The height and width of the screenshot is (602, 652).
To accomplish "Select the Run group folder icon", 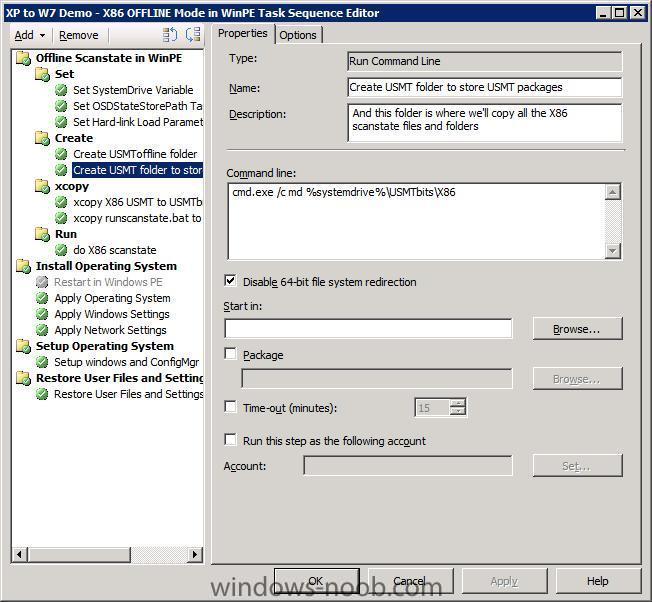I will [x=42, y=234].
